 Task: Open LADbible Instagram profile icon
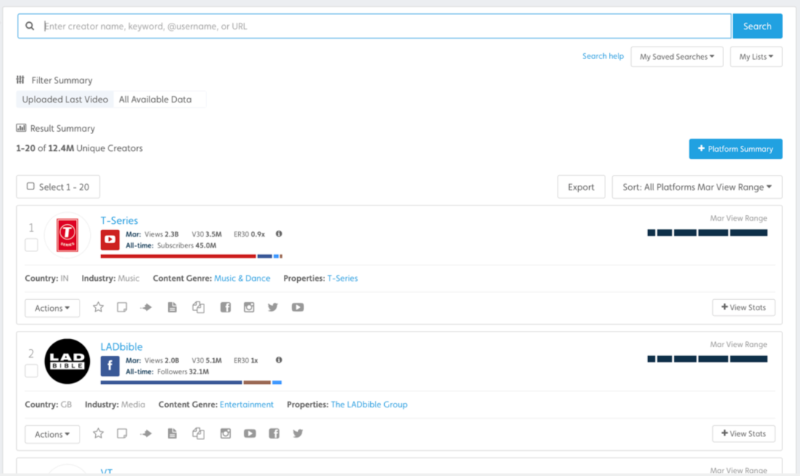[226, 433]
